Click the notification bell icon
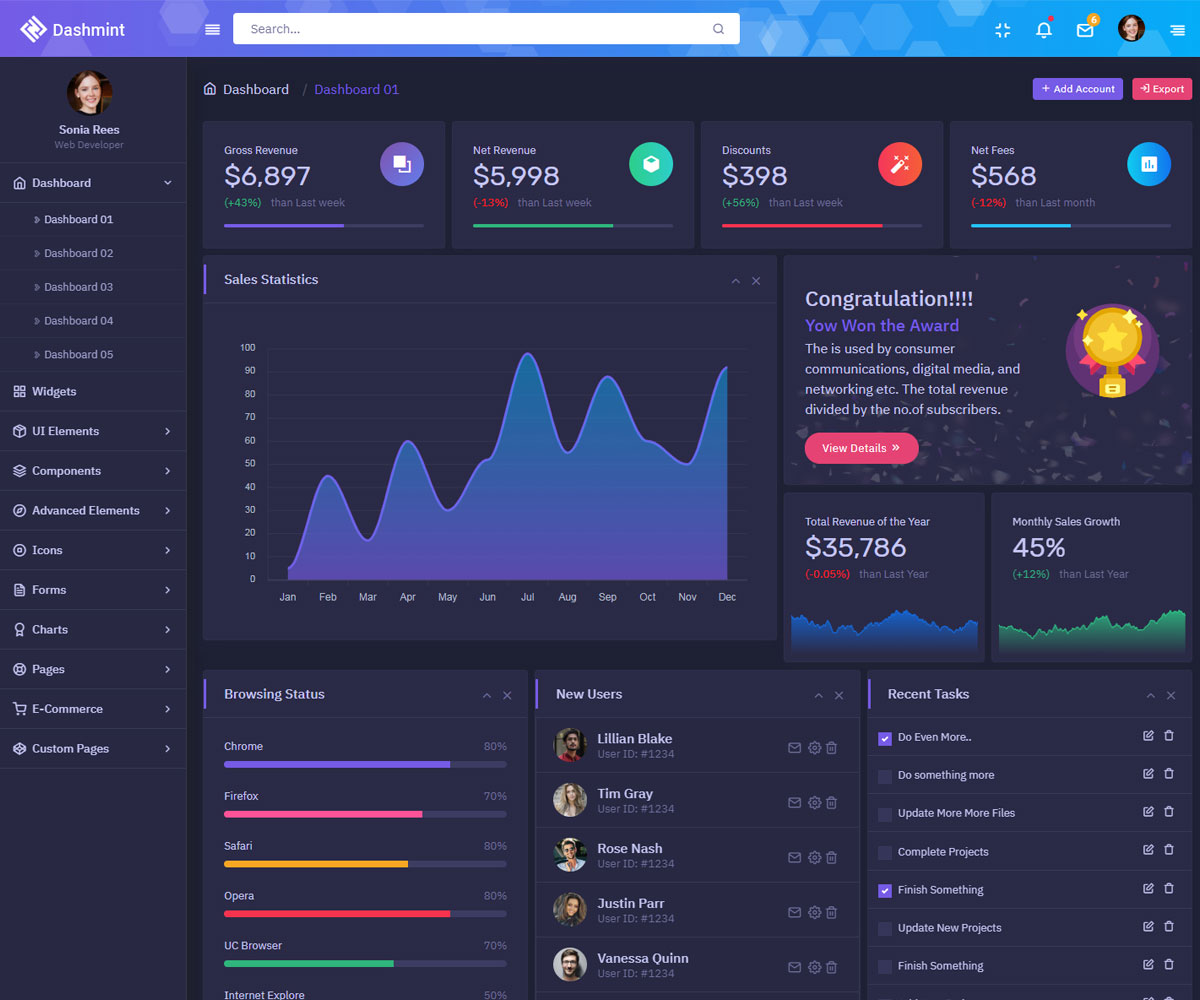The image size is (1200, 1000). click(1044, 30)
